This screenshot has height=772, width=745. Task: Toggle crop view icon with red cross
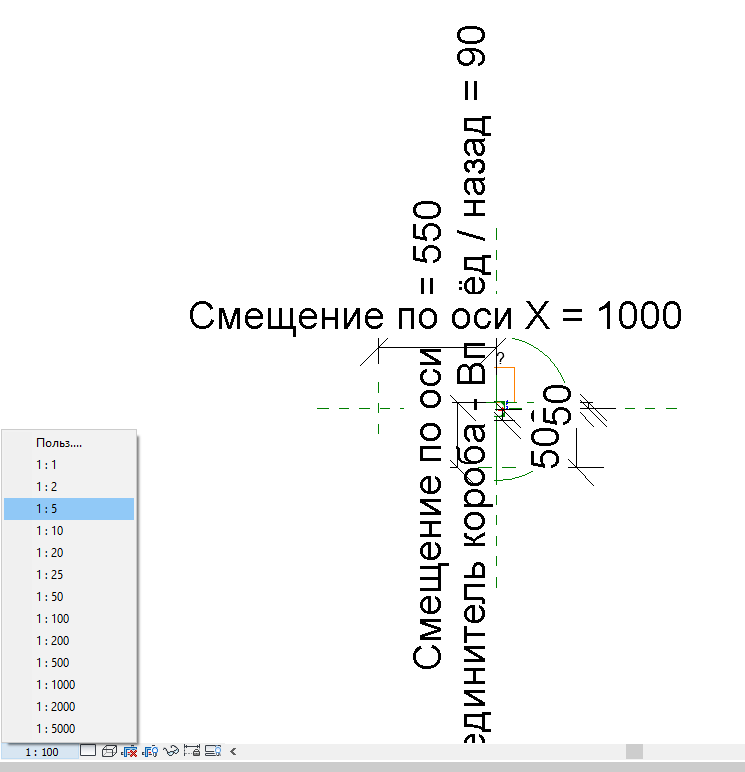[x=130, y=751]
